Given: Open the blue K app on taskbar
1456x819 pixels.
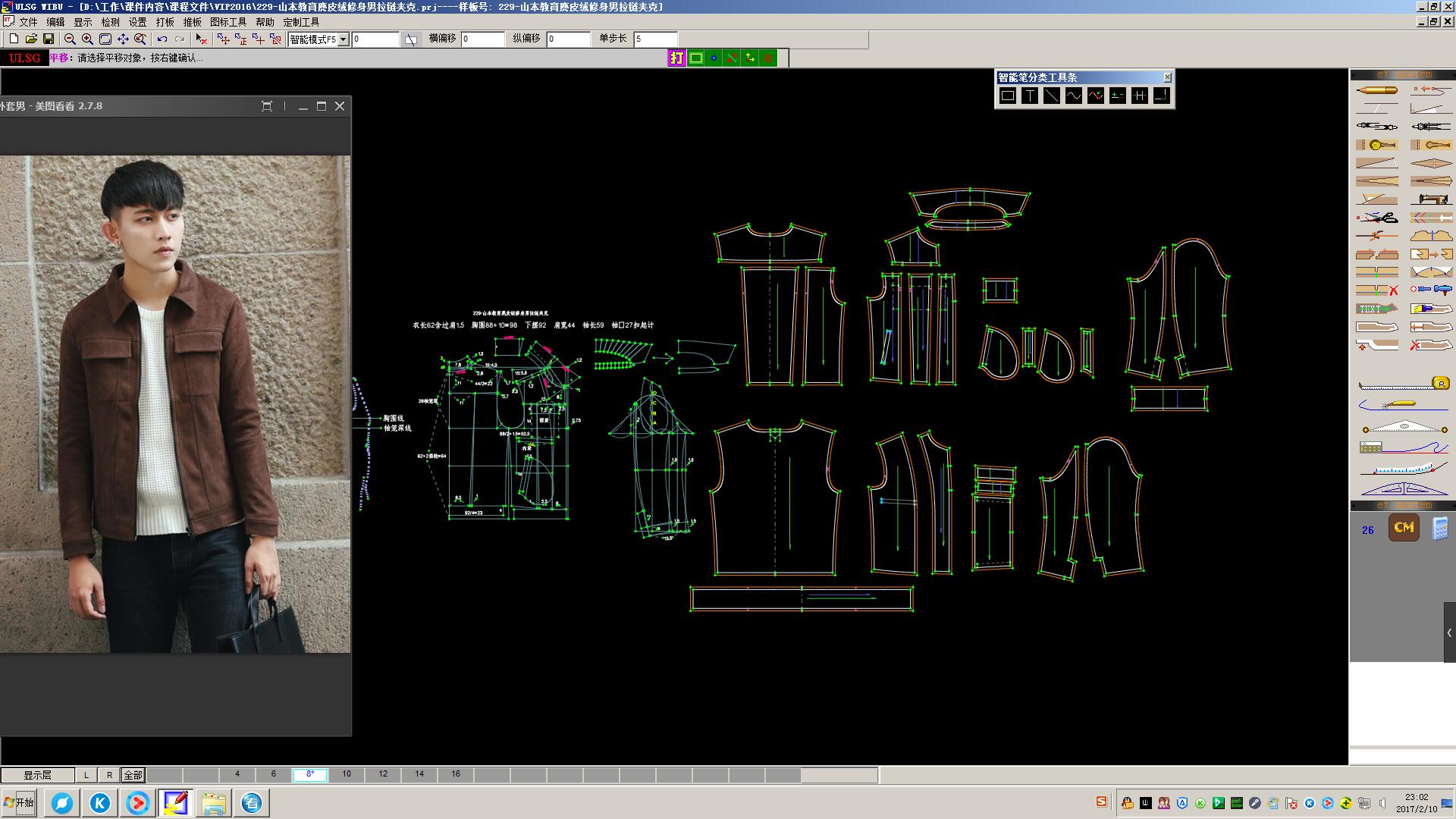Looking at the screenshot, I should coord(100,803).
